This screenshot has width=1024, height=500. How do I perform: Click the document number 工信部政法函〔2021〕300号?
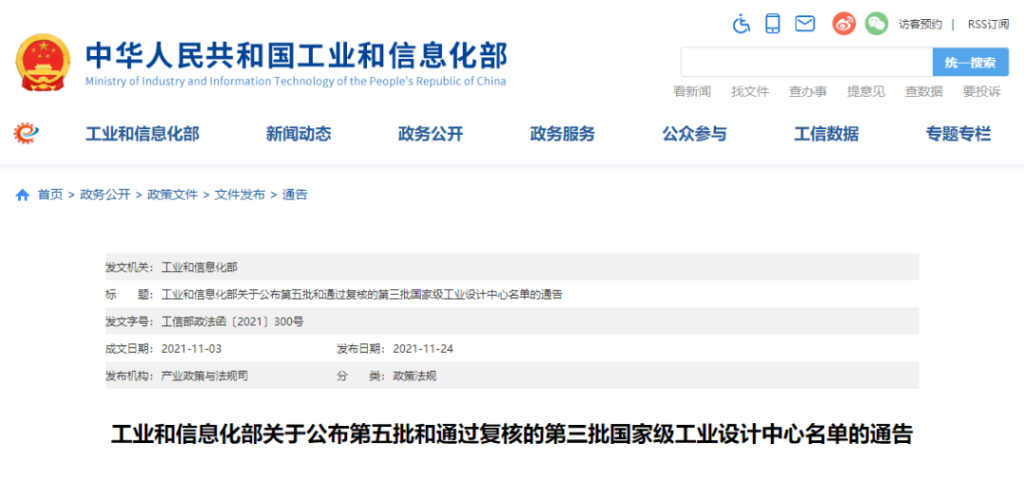pyautogui.click(x=232, y=321)
